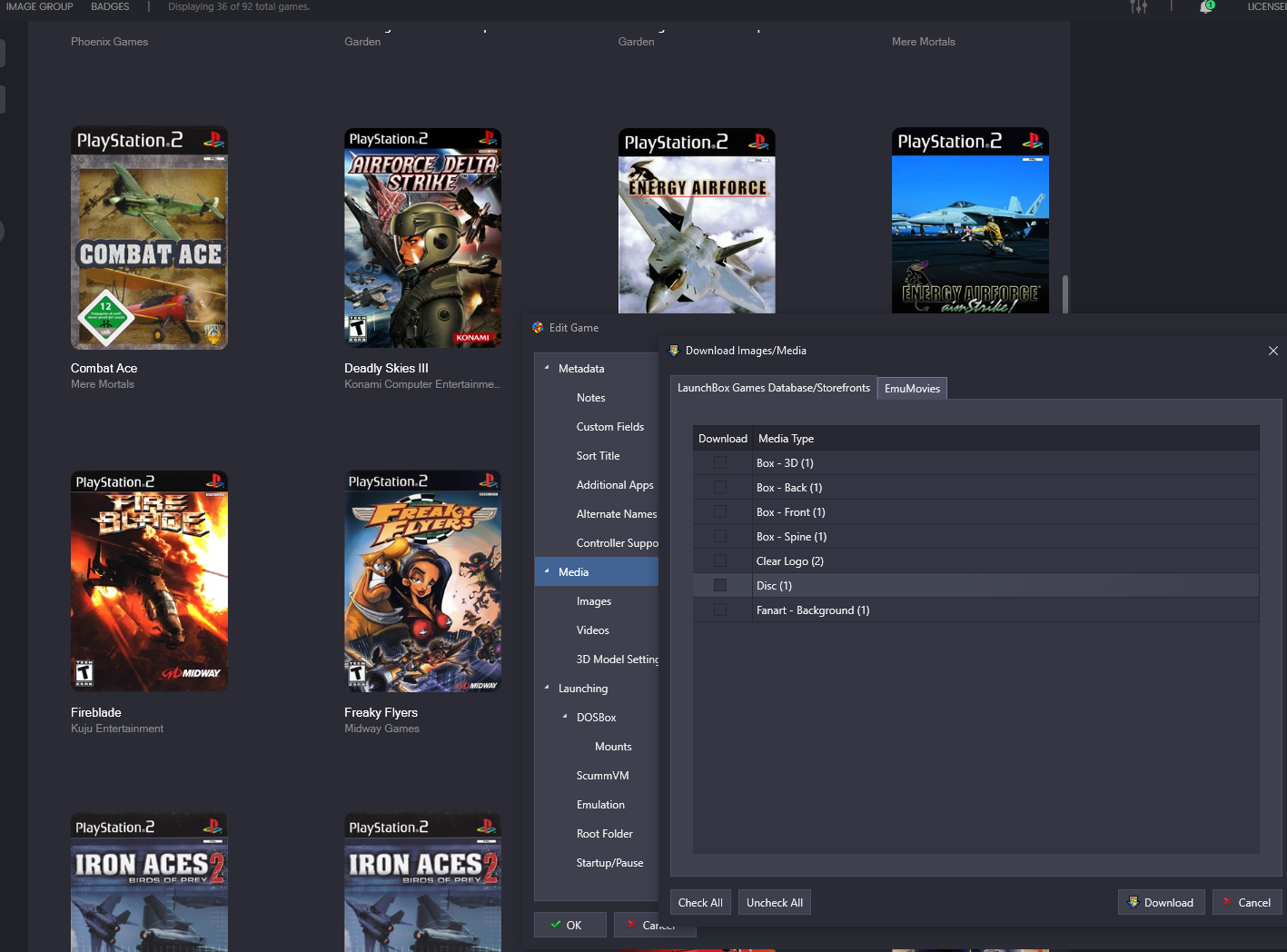Image resolution: width=1287 pixels, height=952 pixels.
Task: Open the LICENSE menu item
Action: [1267, 6]
